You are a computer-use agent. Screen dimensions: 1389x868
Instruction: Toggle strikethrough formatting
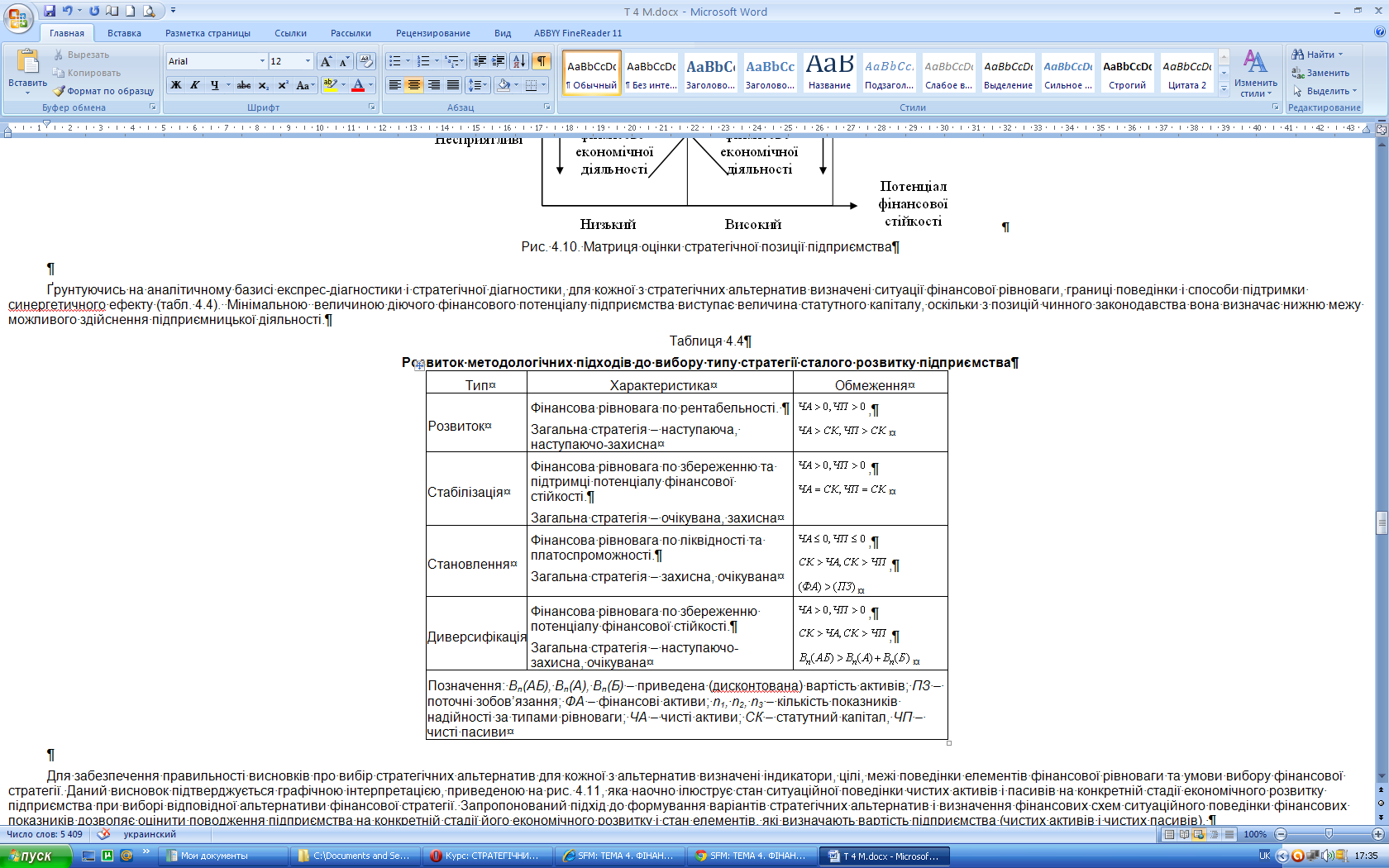(x=244, y=85)
